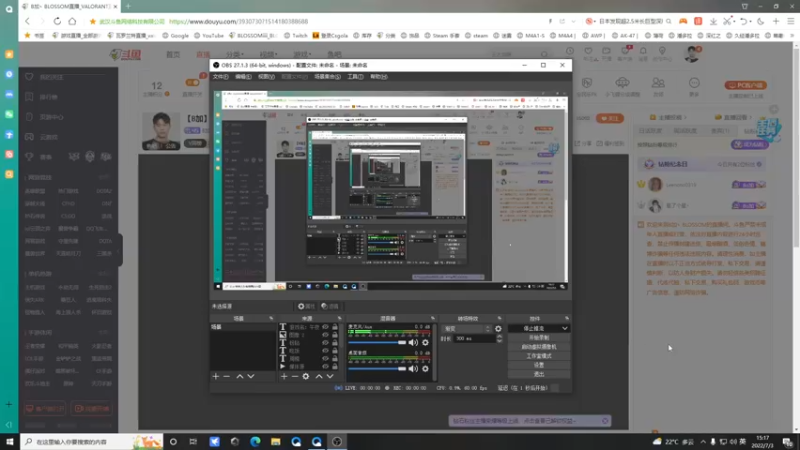Screen dimensions: 800x450
Task: Add a new scene with plus icon
Action: point(215,377)
